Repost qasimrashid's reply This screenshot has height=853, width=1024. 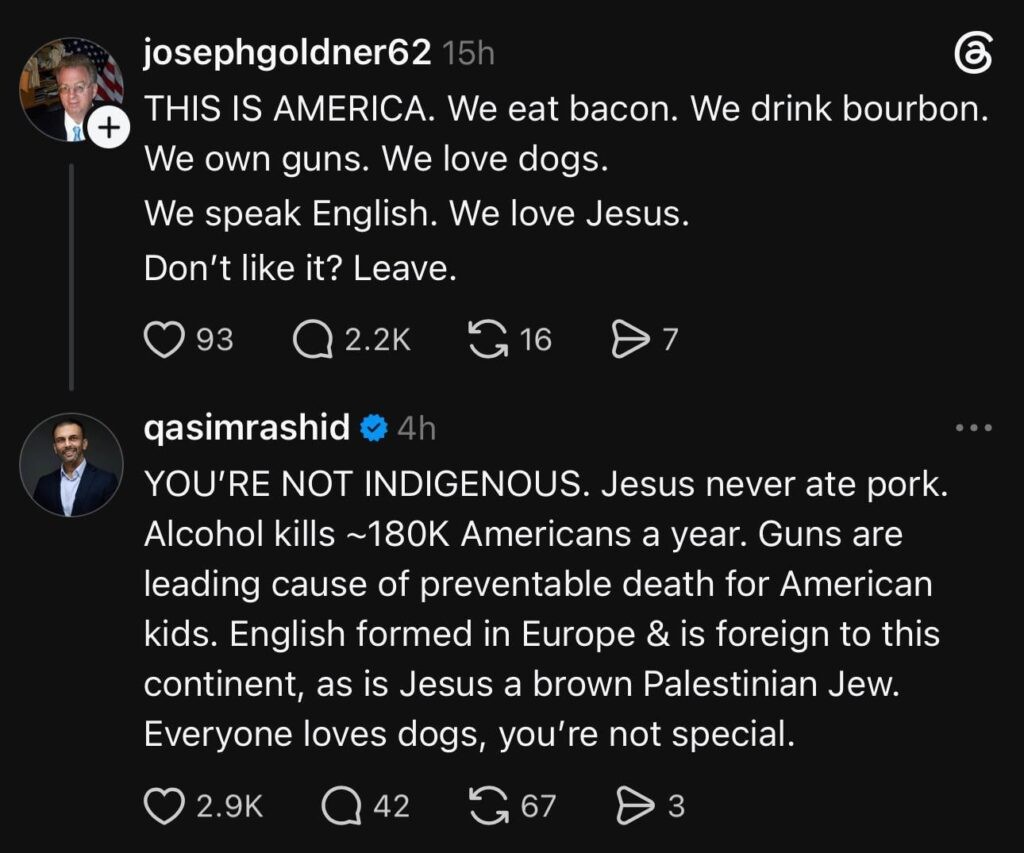tap(488, 806)
